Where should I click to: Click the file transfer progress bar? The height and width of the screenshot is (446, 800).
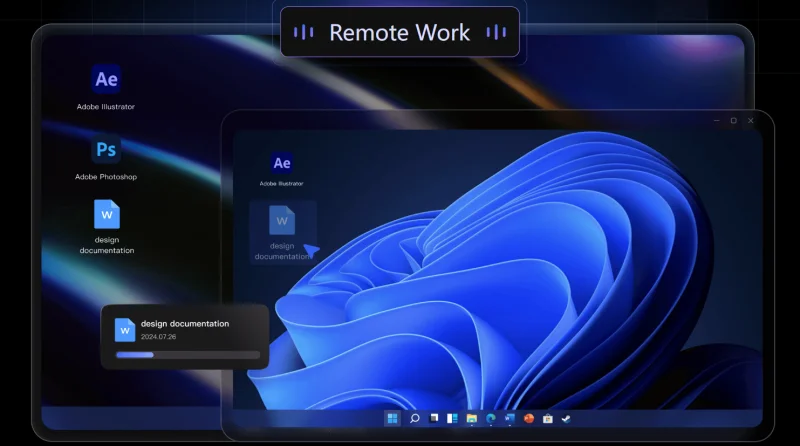pos(188,355)
